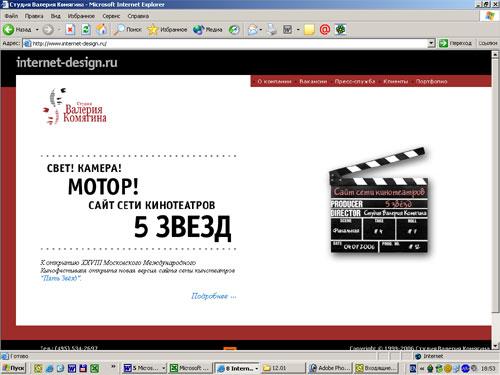This screenshot has width=500, height=375.
Task: Switch to 5 Micros... Word taskbar group
Action: coord(144,368)
